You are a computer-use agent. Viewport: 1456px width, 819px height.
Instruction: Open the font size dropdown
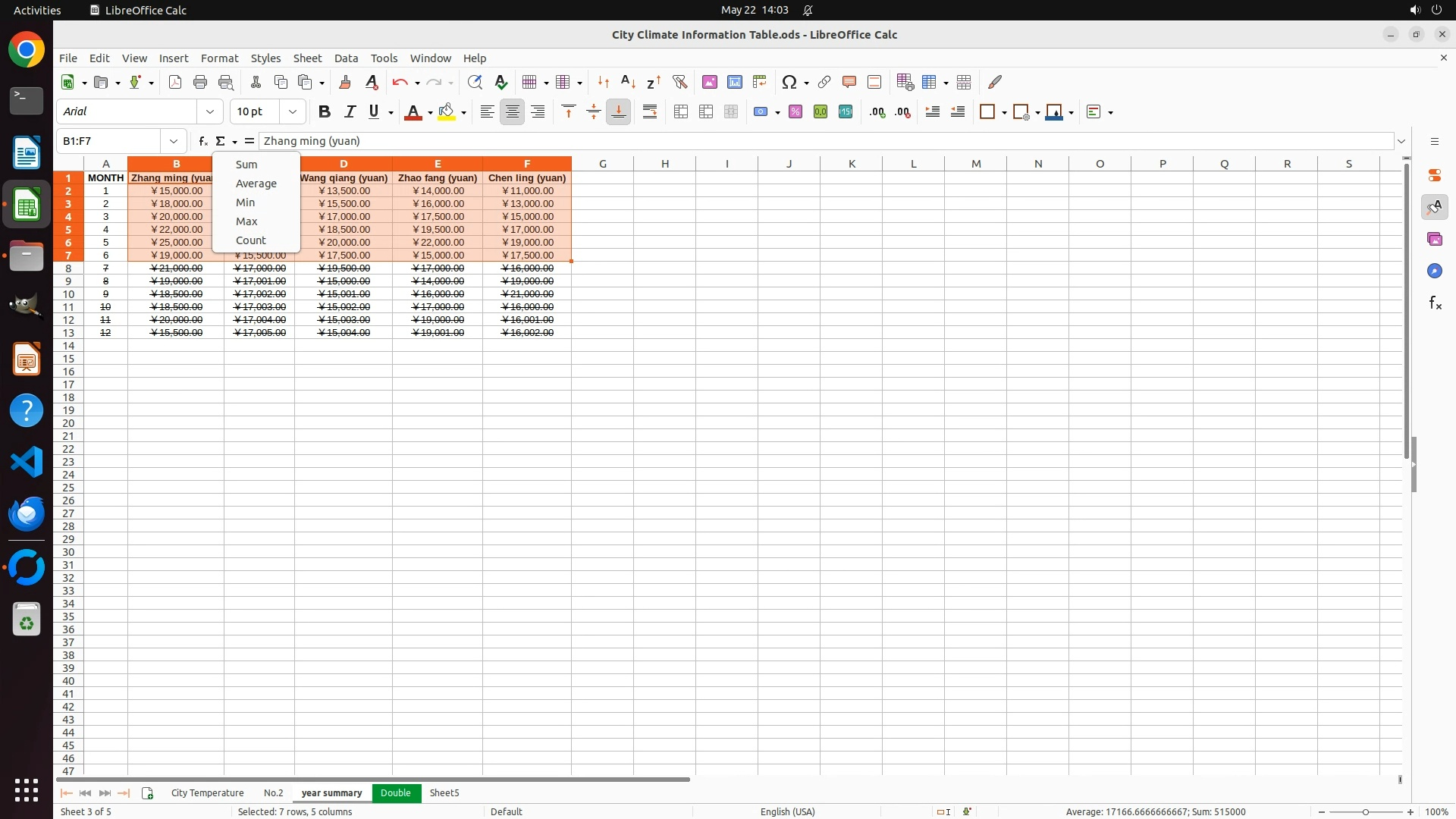click(293, 112)
